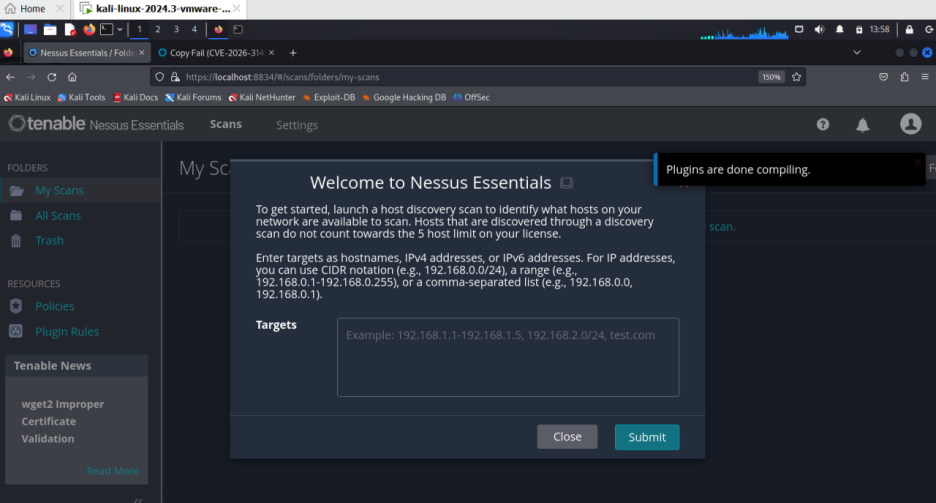Select the Firefox window in the taskbar
The width and height of the screenshot is (936, 503).
tap(218, 29)
